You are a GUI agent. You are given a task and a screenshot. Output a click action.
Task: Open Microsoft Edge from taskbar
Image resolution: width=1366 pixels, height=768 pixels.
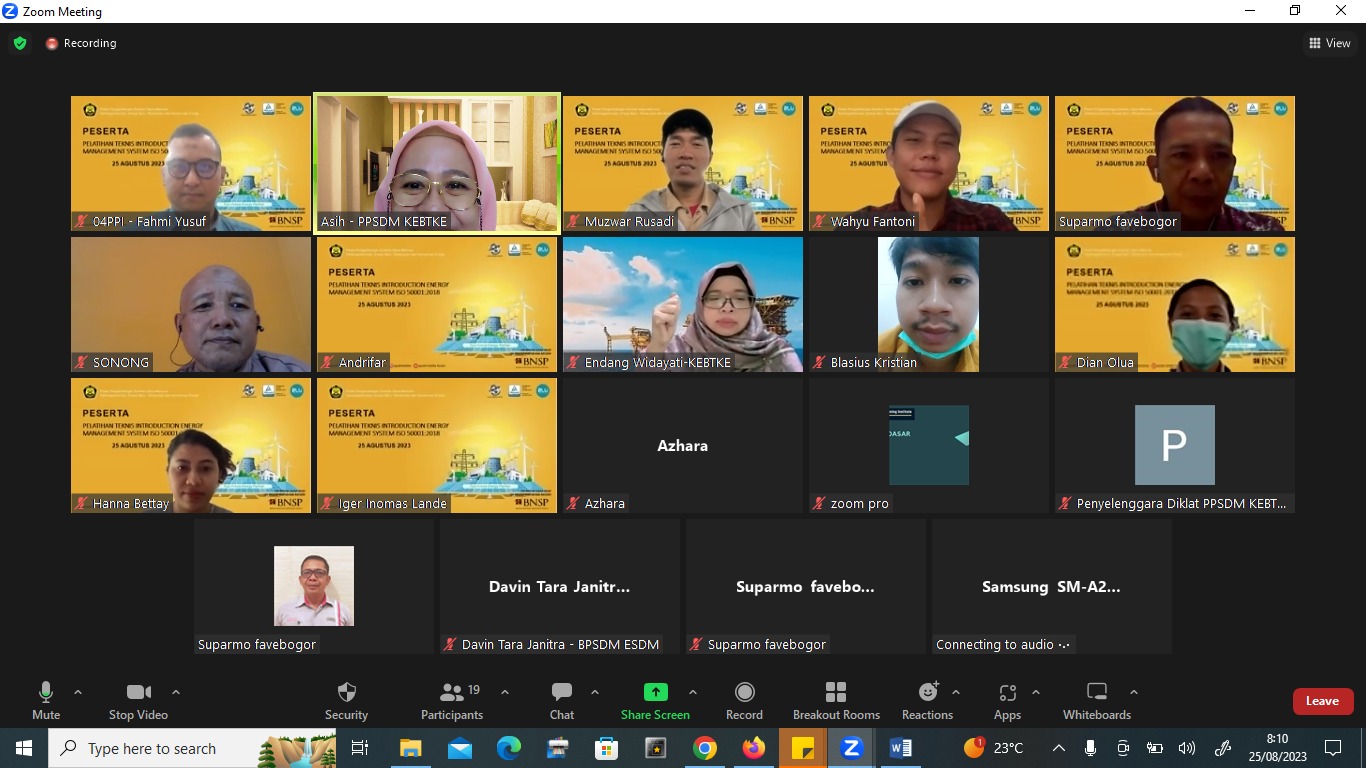click(x=509, y=748)
